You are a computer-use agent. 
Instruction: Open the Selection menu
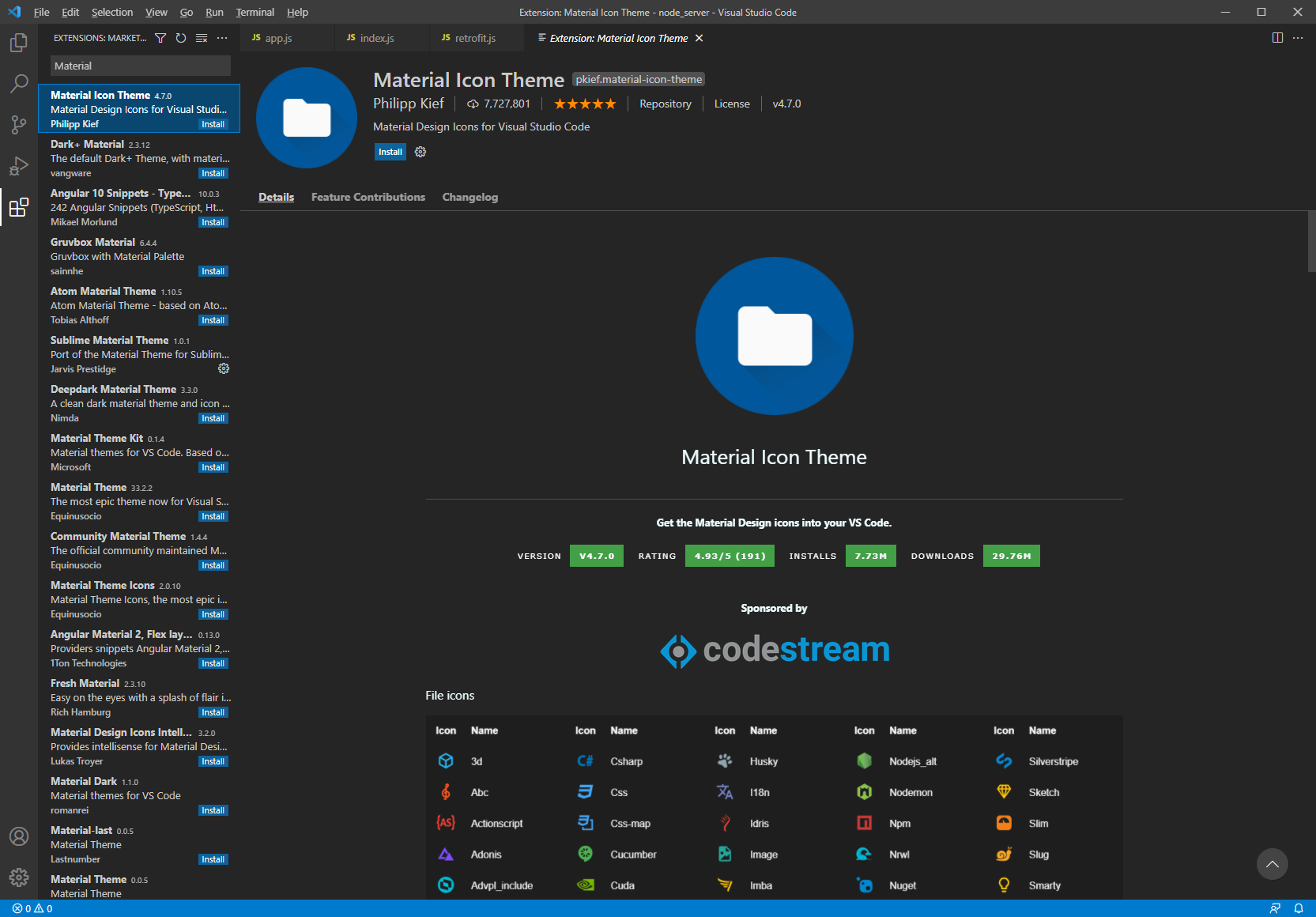(112, 12)
